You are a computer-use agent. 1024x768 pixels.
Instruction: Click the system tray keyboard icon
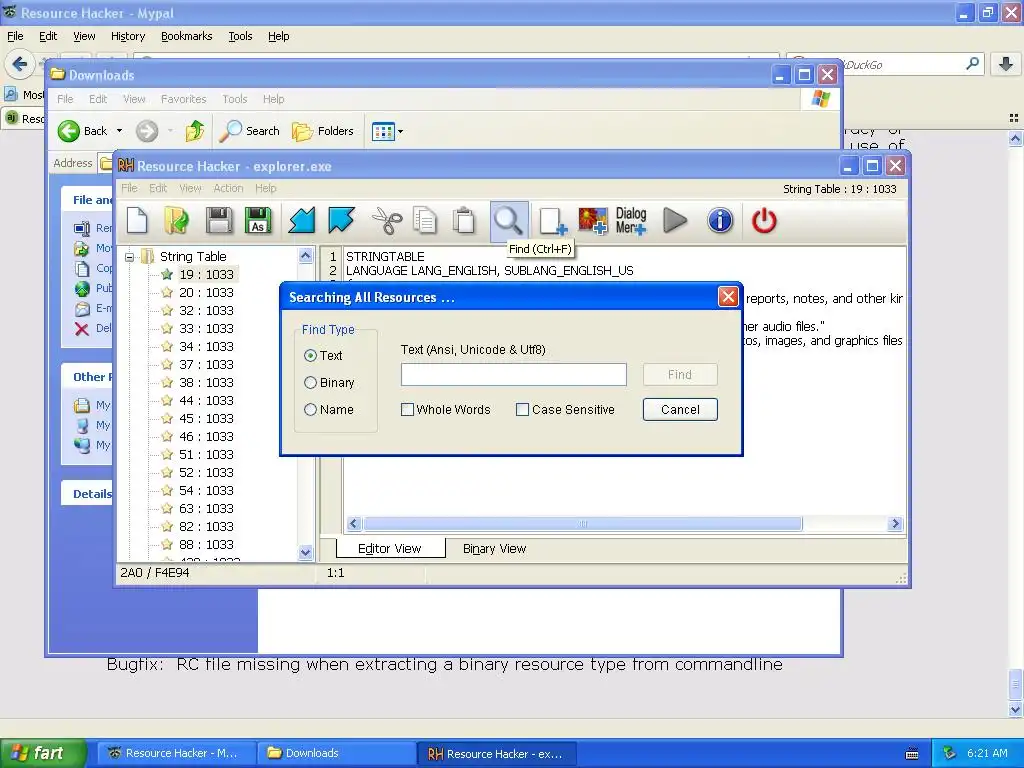pyautogui.click(x=912, y=754)
